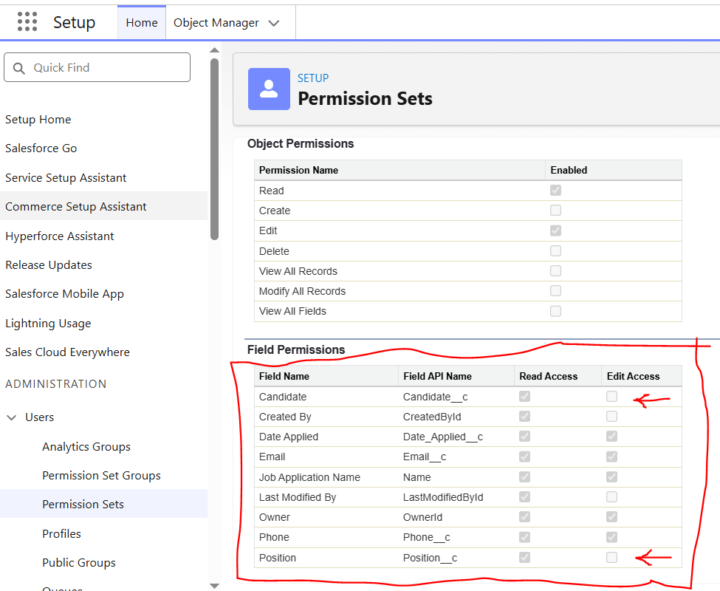Open Analytics Groups under Users
Image resolution: width=720 pixels, height=591 pixels.
tap(86, 446)
